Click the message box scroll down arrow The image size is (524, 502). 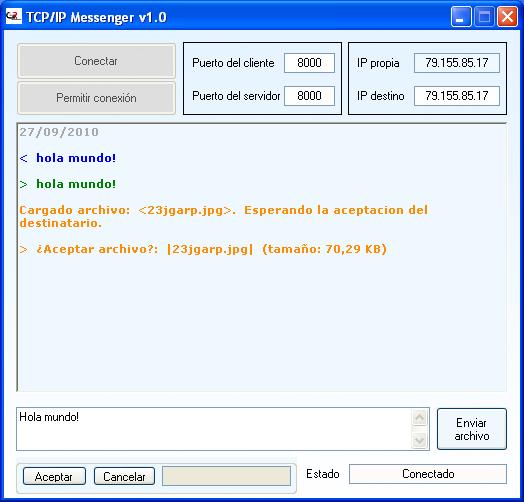tap(419, 440)
